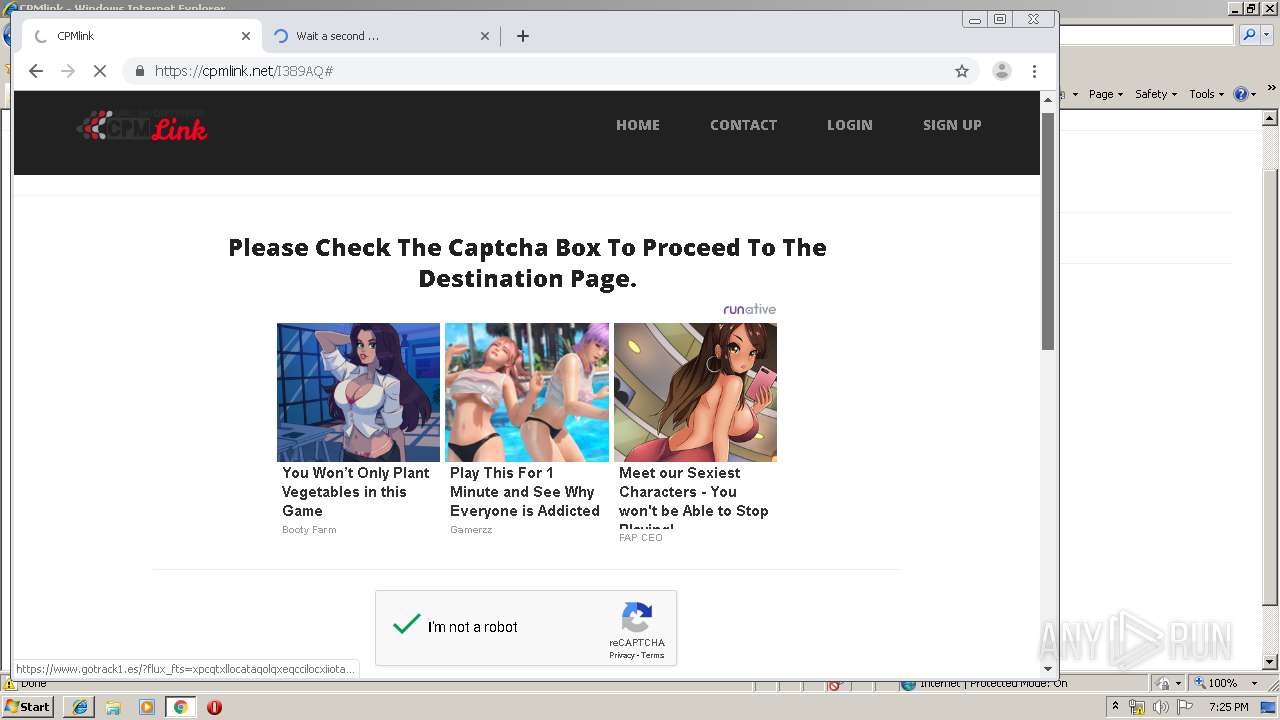The height and width of the screenshot is (720, 1280).
Task: Open the LOGIN nav item
Action: [x=849, y=125]
